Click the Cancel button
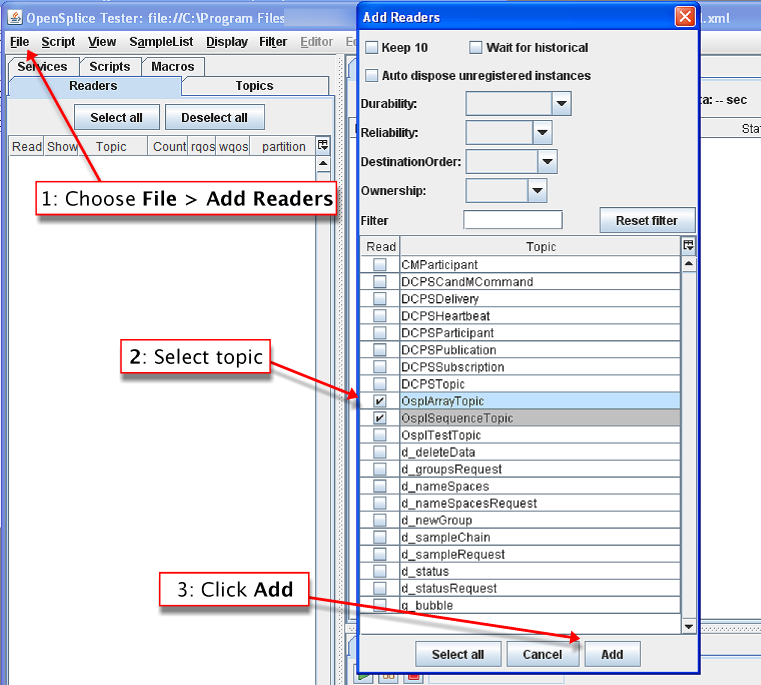The image size is (761, 685). [x=542, y=654]
